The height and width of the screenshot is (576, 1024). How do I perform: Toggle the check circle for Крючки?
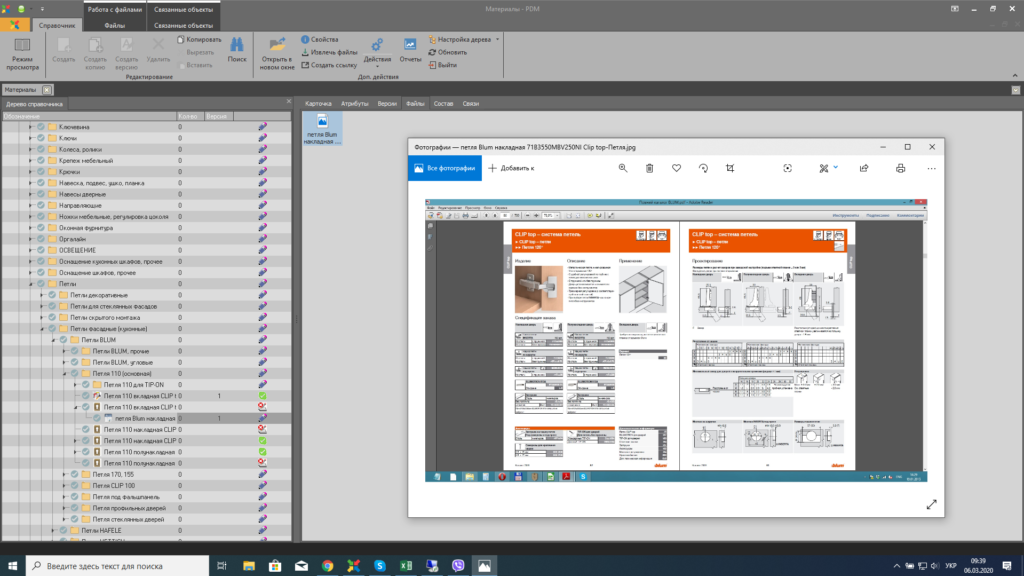pos(41,172)
